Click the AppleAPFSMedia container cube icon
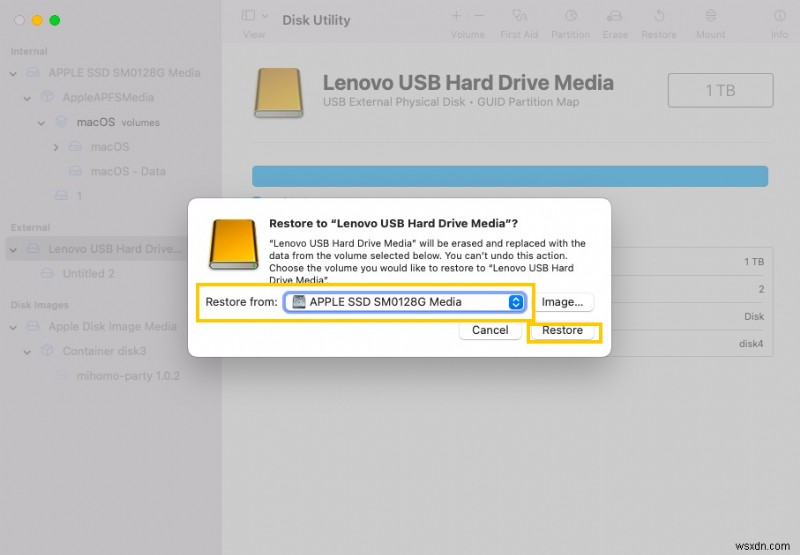 (x=47, y=97)
